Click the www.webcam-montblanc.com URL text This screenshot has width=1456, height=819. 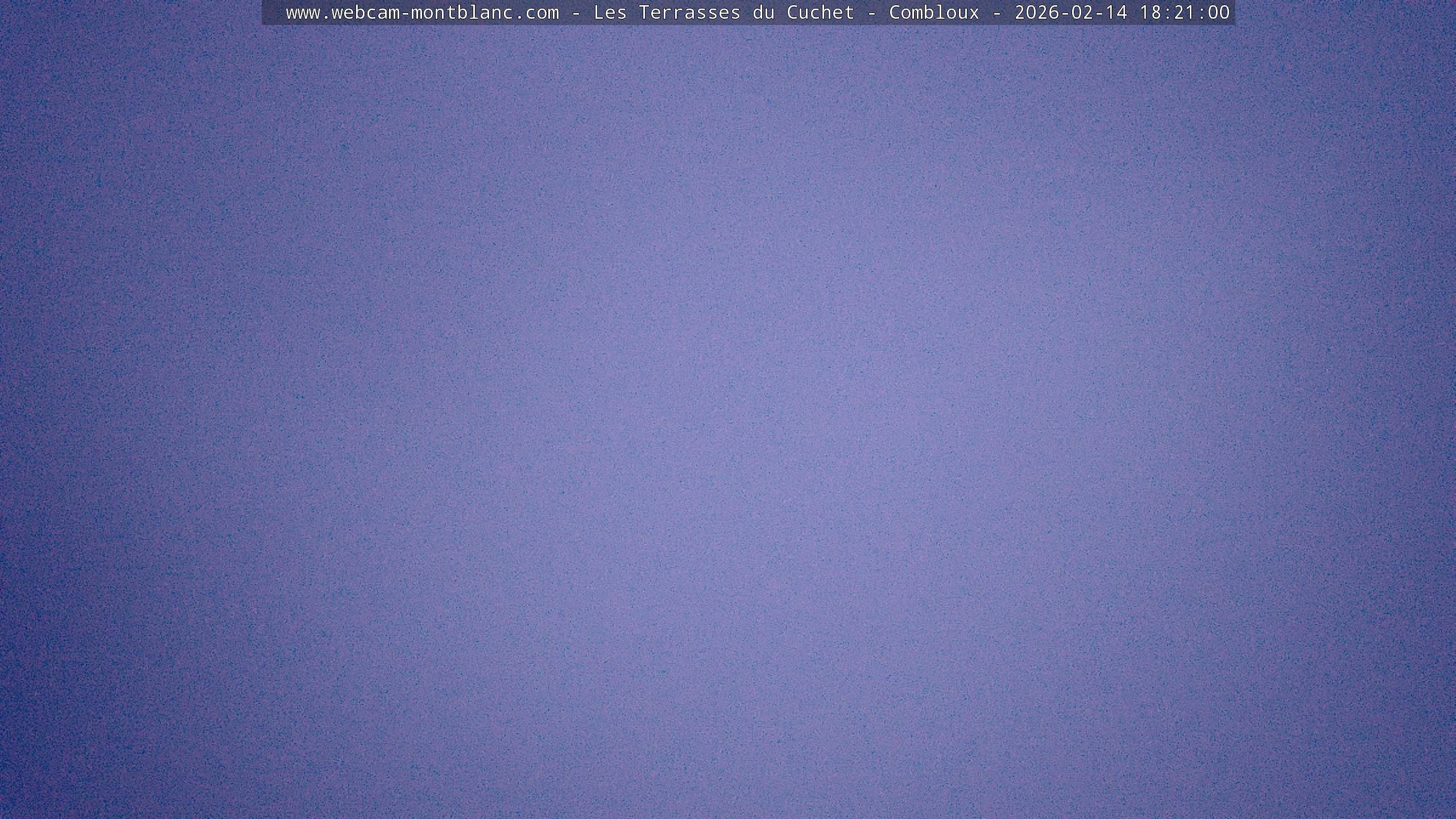point(422,13)
